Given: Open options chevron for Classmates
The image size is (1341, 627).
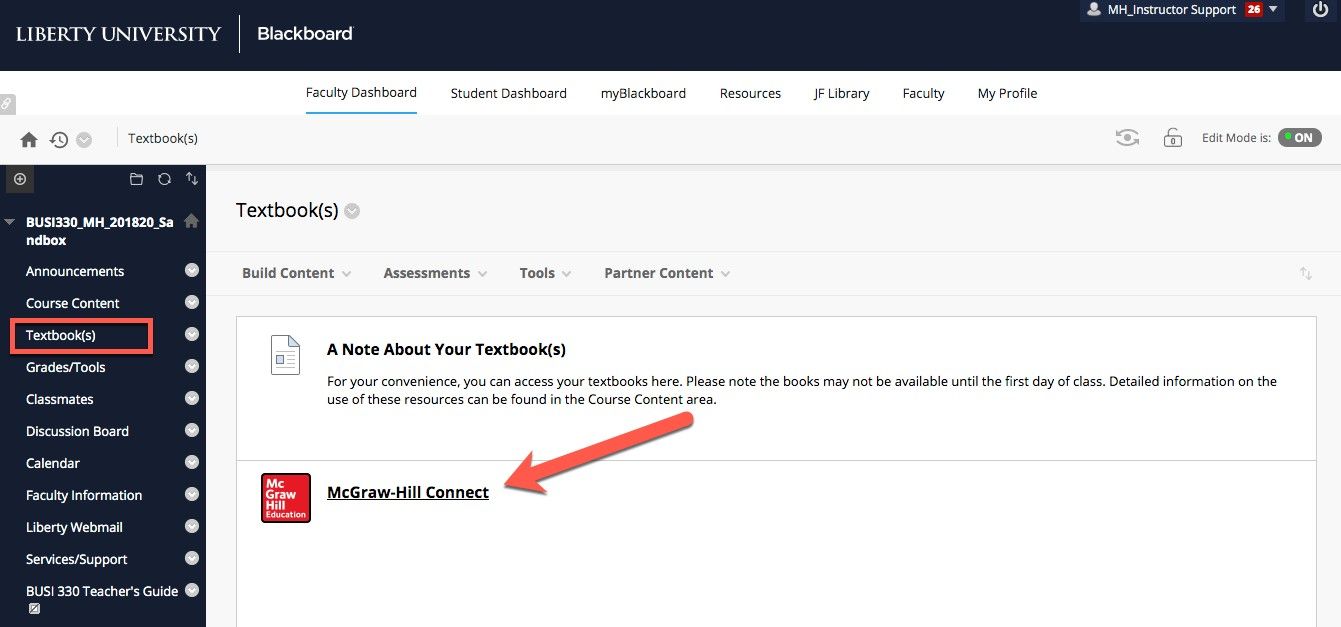Looking at the screenshot, I should point(192,398).
